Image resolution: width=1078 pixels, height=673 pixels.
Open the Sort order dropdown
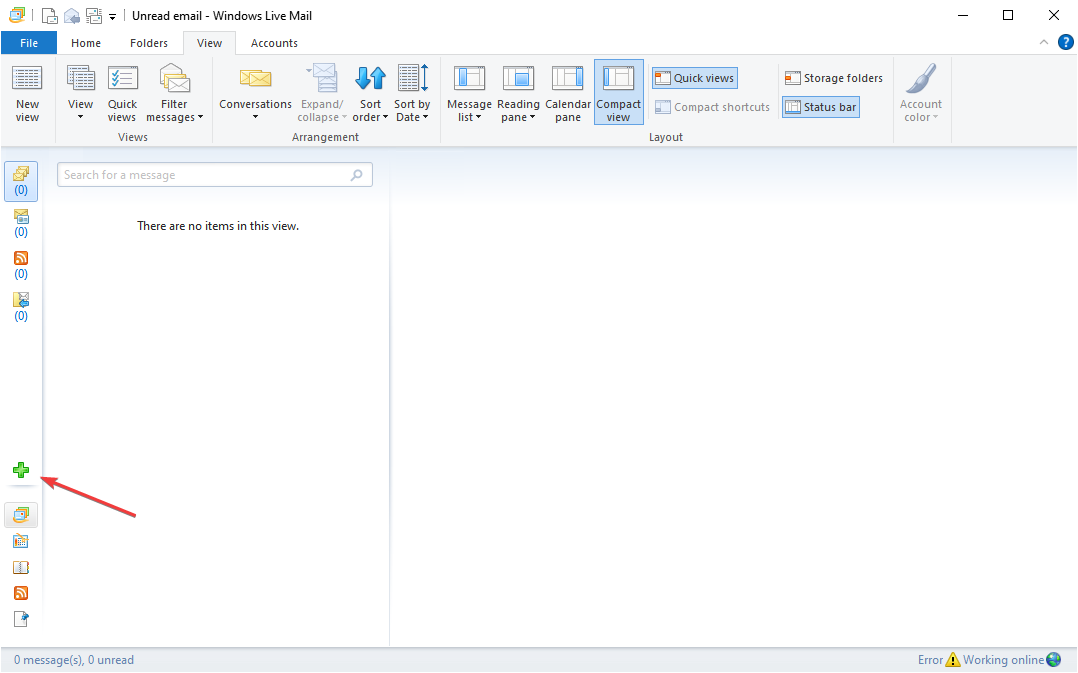pos(371,93)
